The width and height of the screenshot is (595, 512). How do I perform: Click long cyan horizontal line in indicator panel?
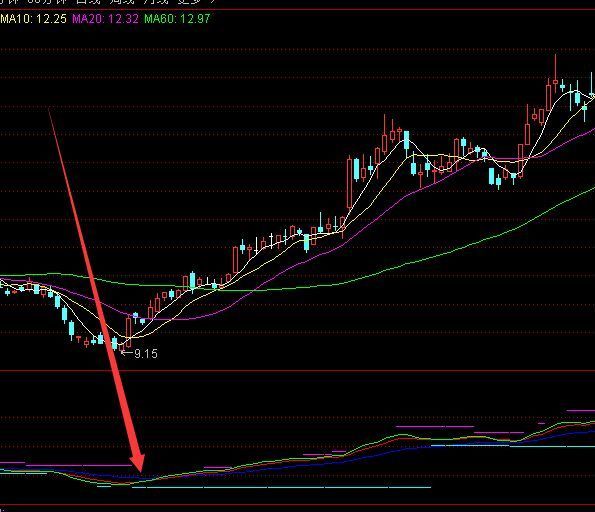(281, 487)
